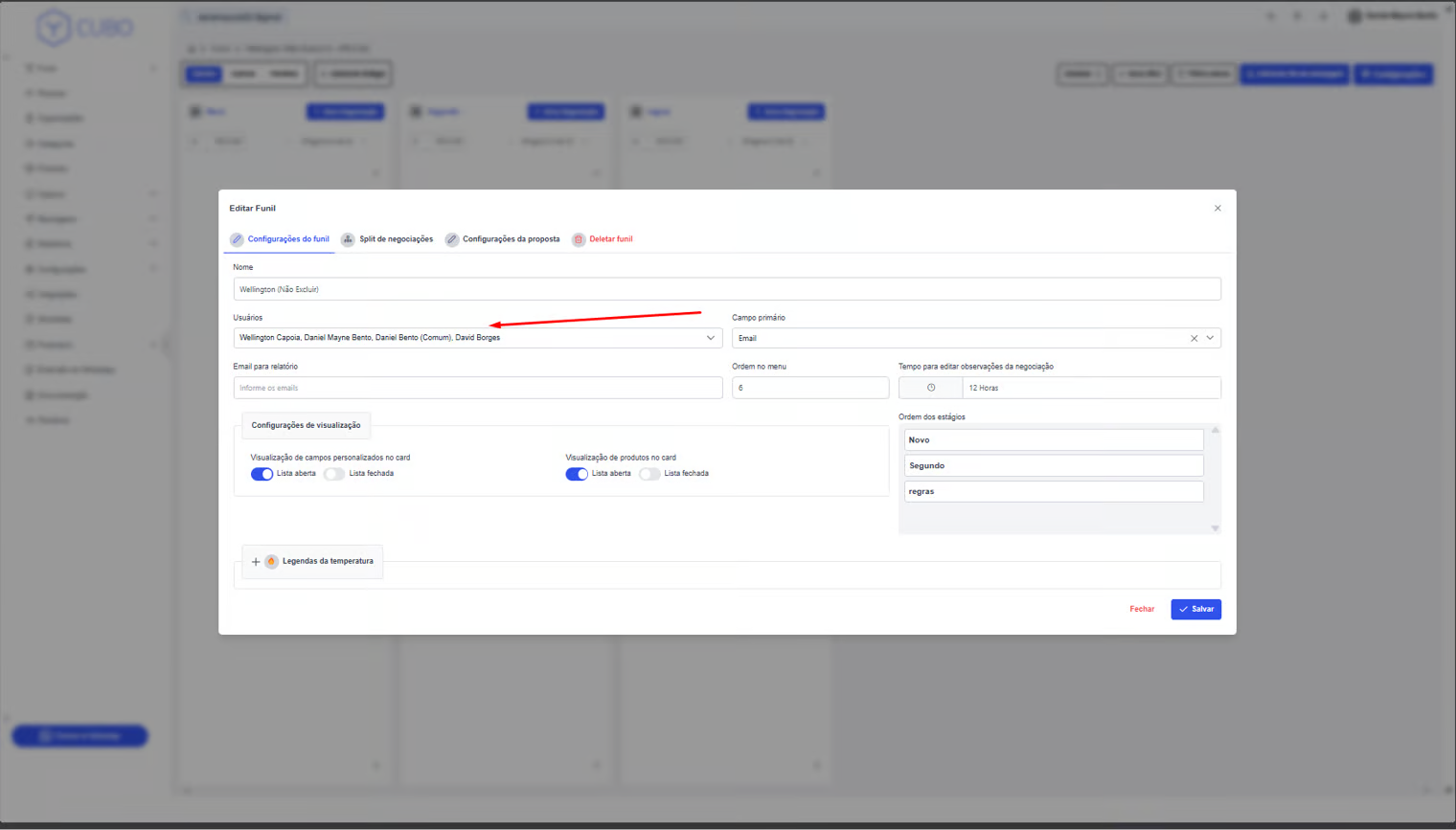
Task: Open the Usuários dropdown
Action: (710, 338)
